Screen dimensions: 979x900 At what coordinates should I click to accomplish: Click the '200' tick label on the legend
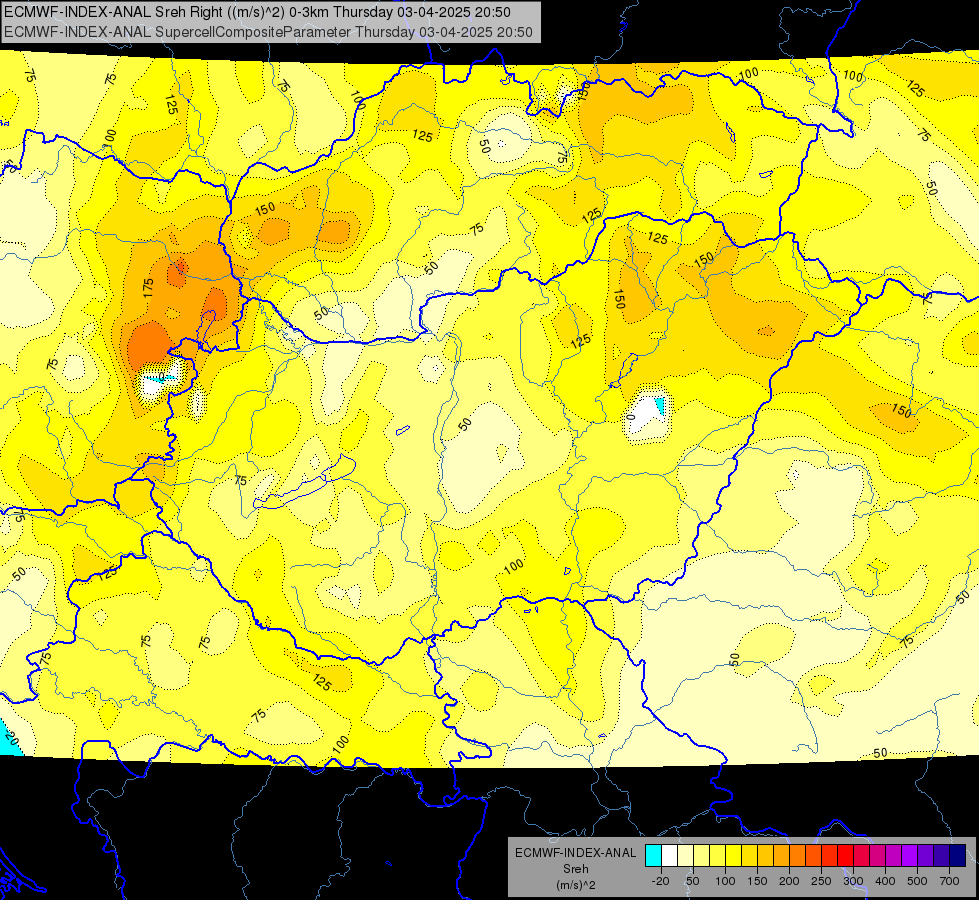point(789,881)
